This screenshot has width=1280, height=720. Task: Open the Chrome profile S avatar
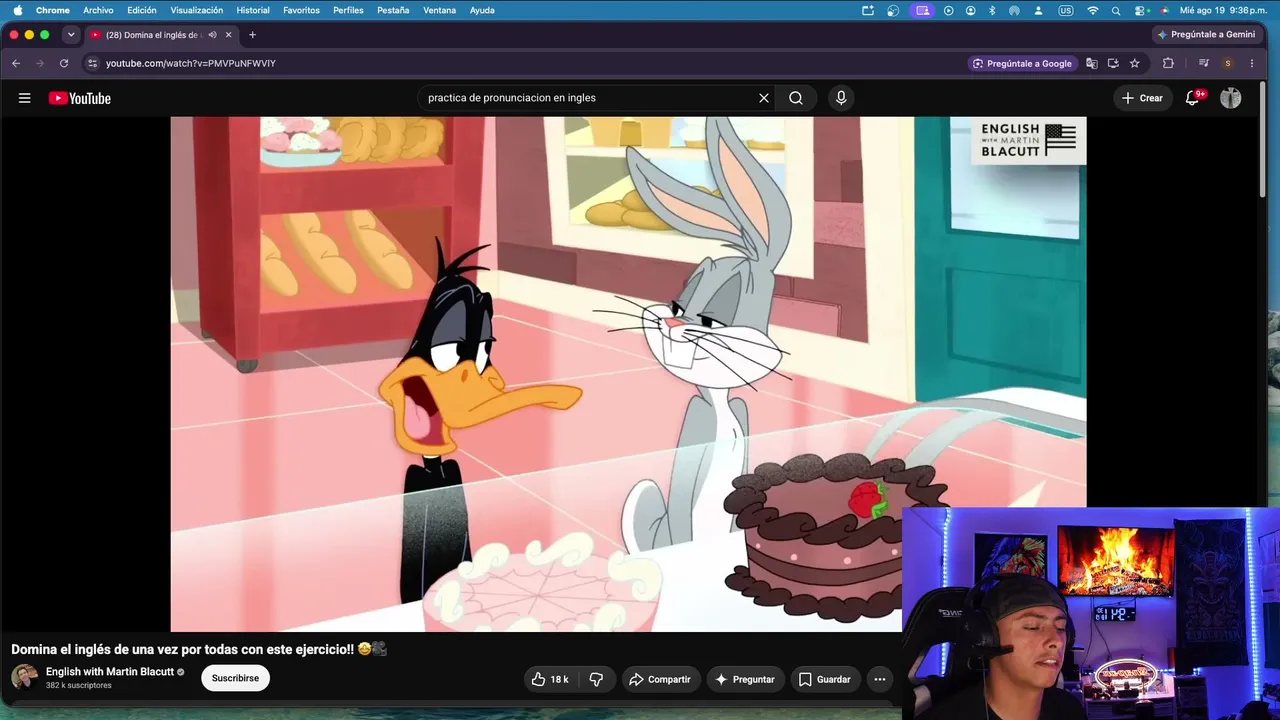1228,63
